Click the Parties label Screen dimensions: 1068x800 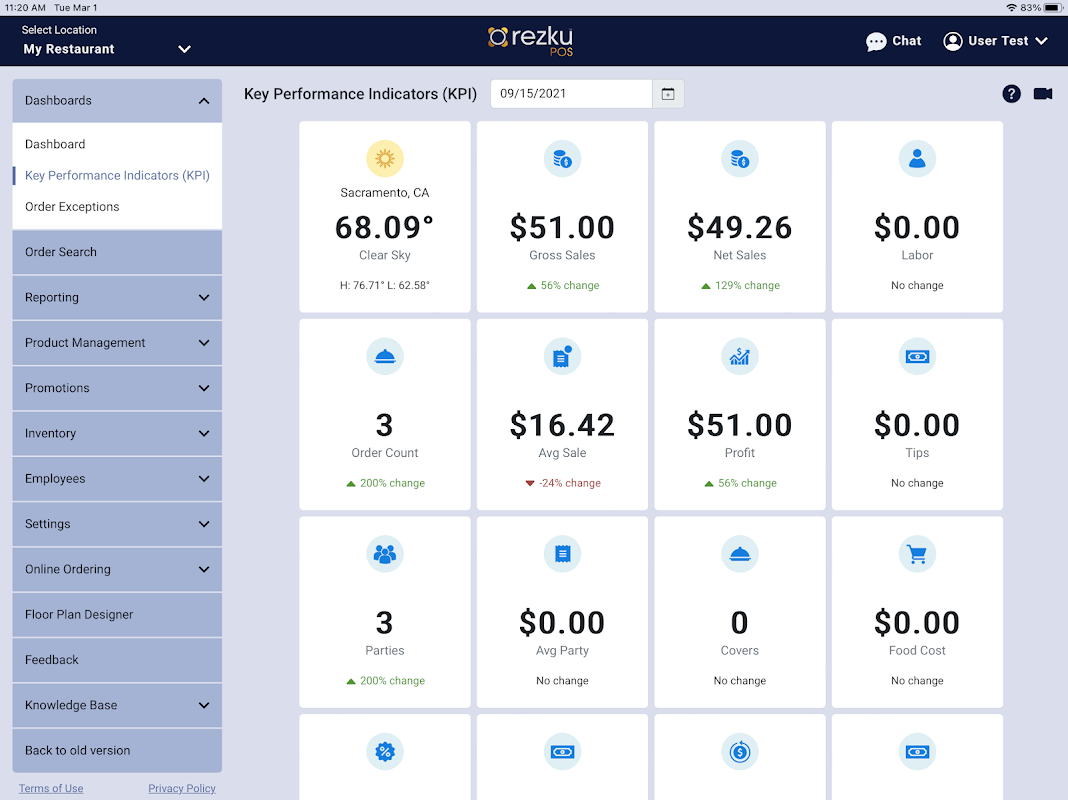pyautogui.click(x=385, y=650)
